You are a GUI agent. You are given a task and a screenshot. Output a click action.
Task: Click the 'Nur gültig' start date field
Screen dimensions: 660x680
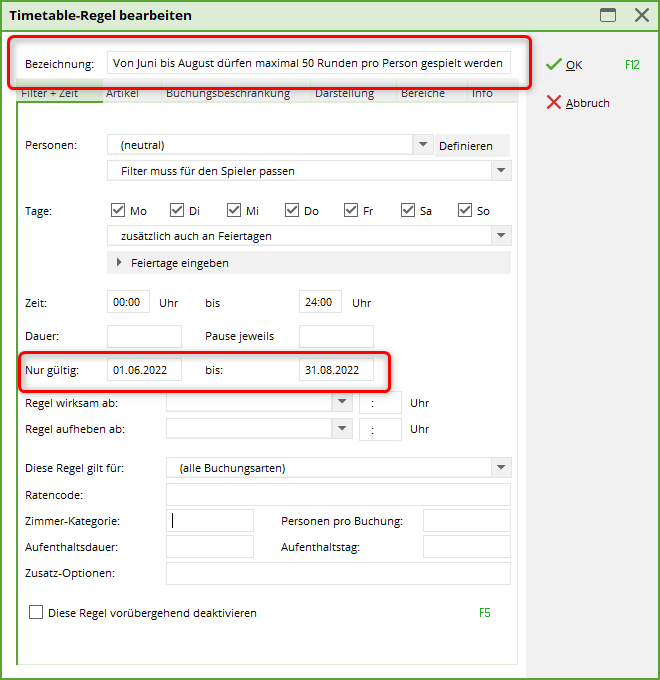[144, 370]
